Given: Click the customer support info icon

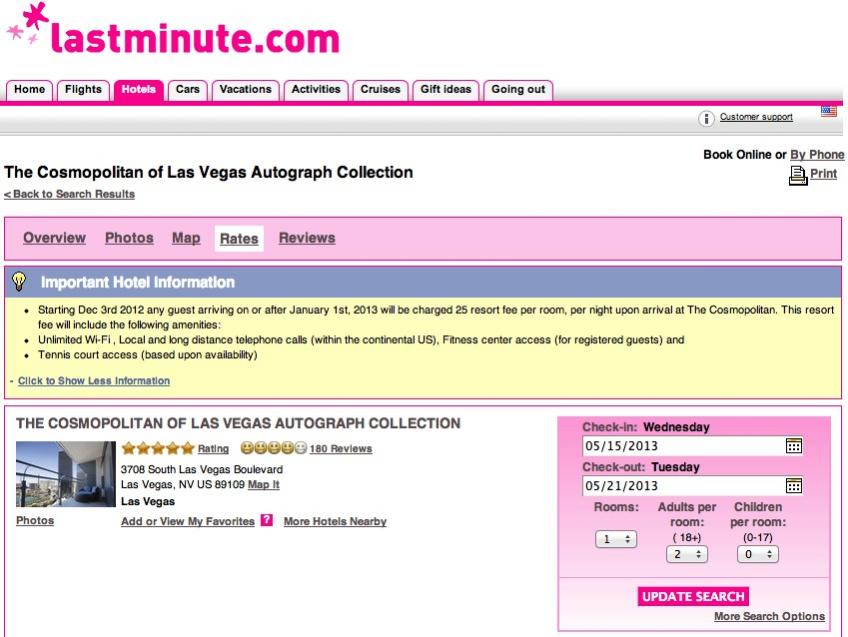Looking at the screenshot, I should click(x=706, y=118).
